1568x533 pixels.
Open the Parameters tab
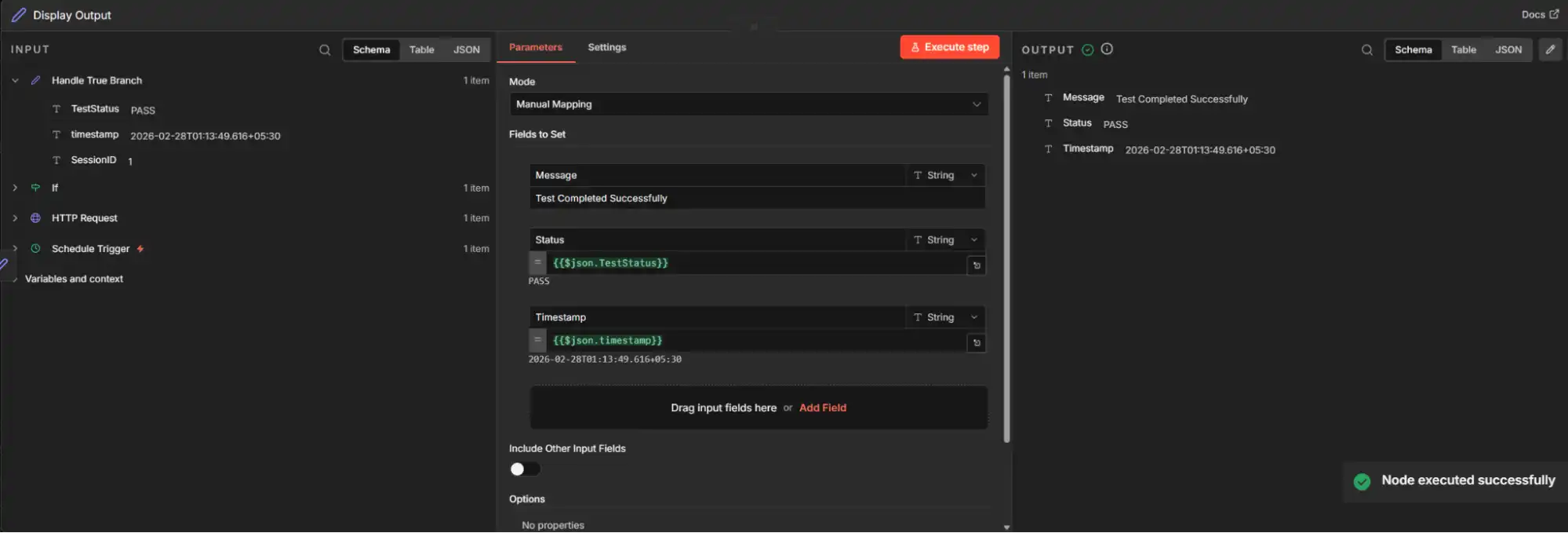[x=536, y=47]
